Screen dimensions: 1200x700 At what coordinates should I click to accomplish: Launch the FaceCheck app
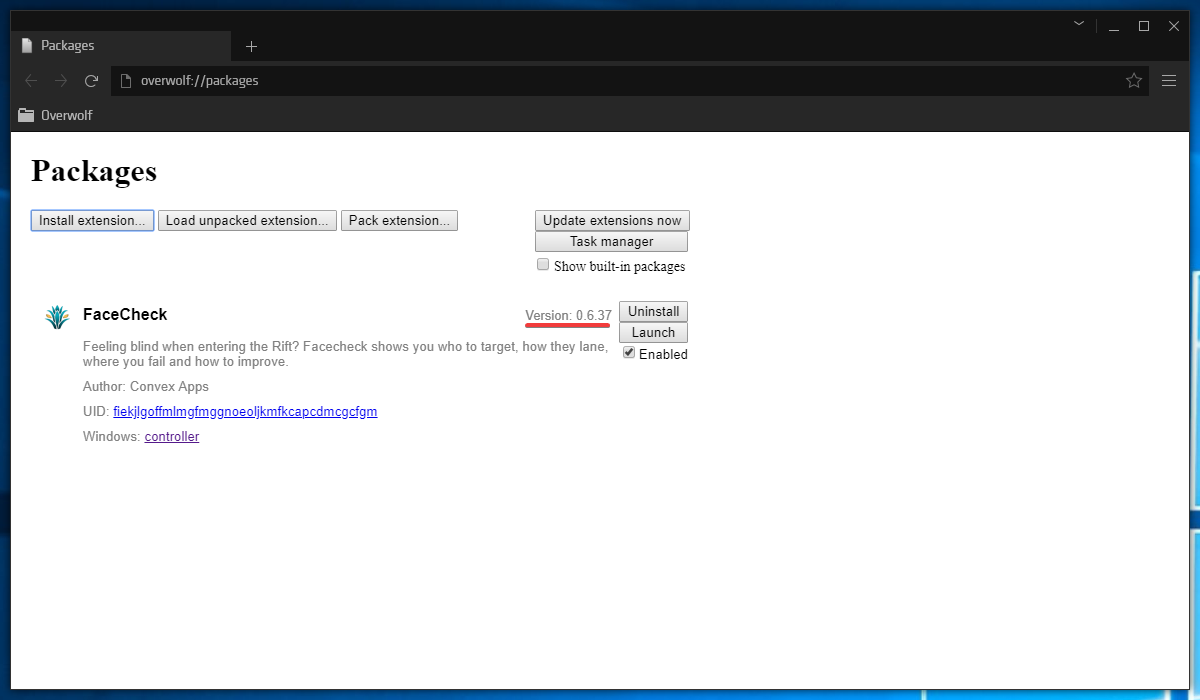[654, 332]
